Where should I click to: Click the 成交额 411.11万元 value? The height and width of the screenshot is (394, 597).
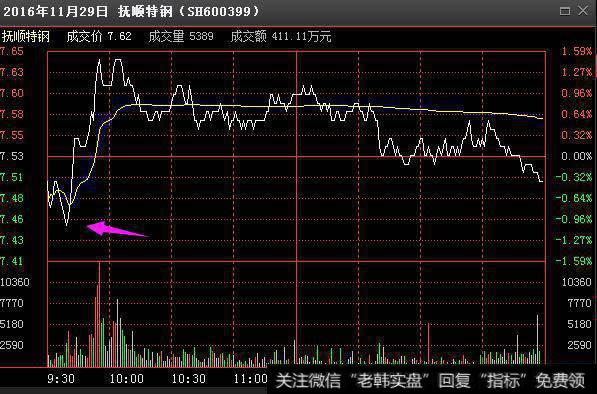(x=281, y=37)
